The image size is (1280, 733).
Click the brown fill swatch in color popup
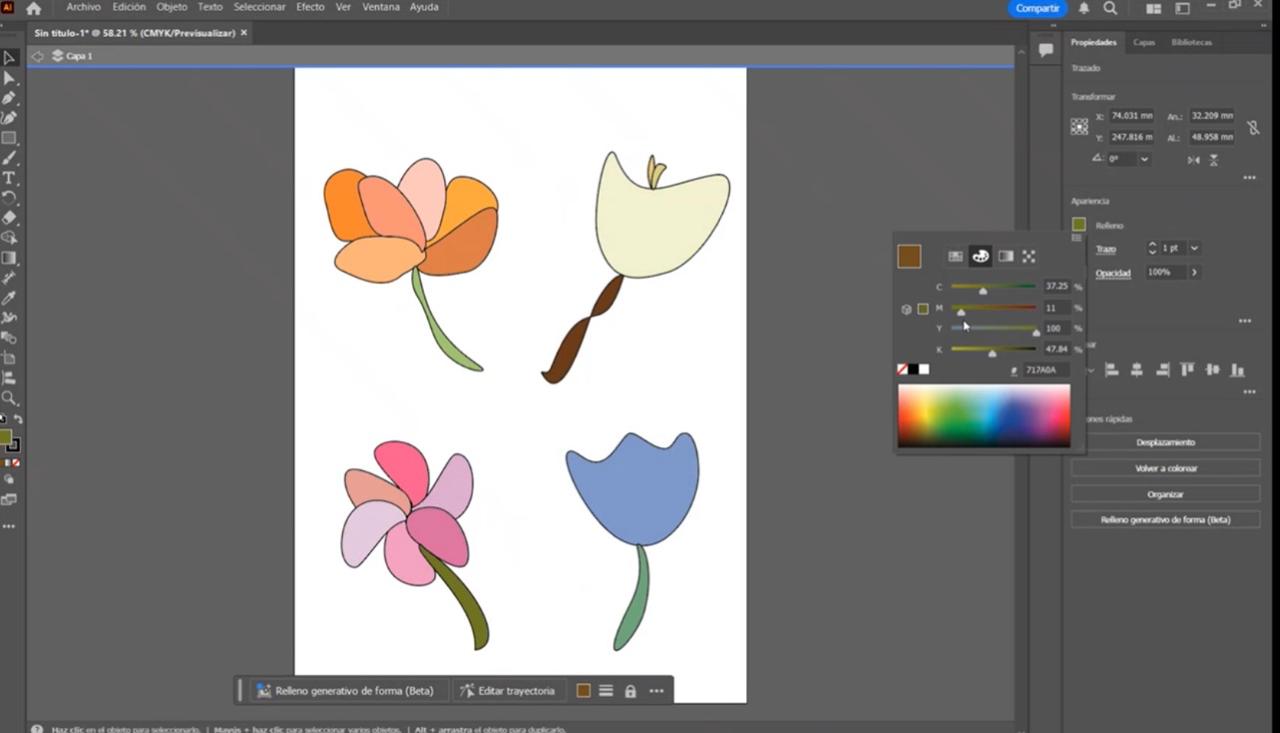coord(909,256)
